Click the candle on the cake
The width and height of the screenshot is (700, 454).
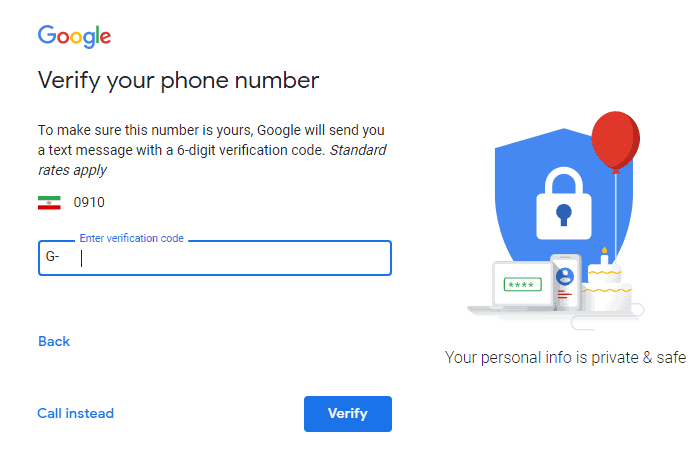[604, 254]
